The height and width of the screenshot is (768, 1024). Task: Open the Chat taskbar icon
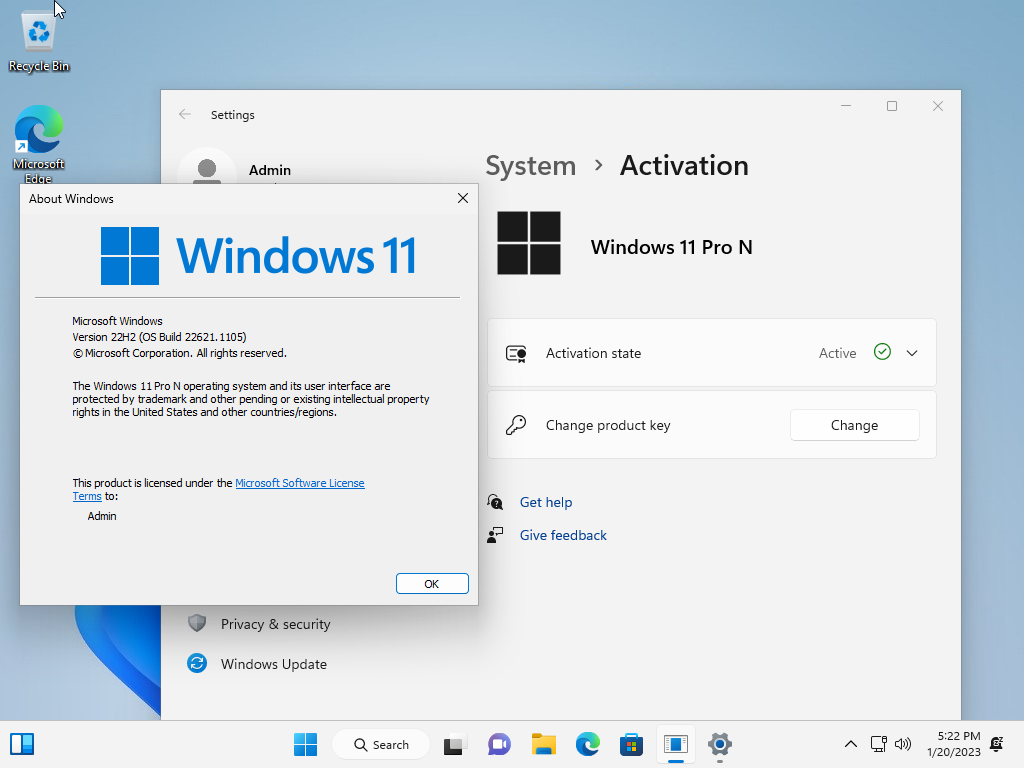(x=499, y=744)
